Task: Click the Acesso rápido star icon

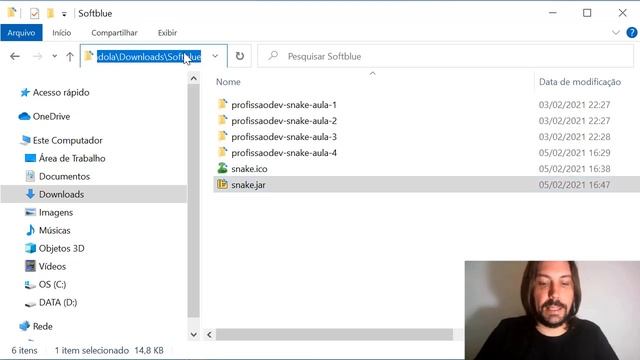Action: coord(25,92)
